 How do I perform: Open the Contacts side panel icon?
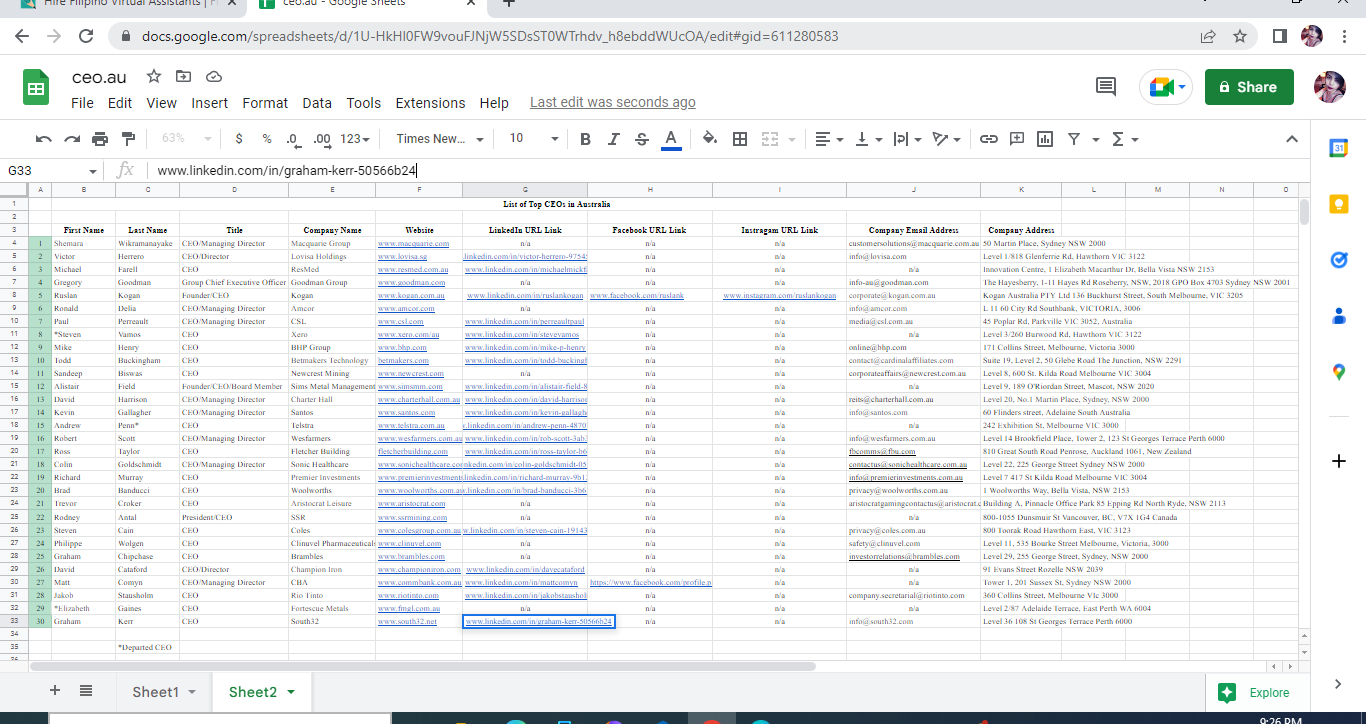tap(1339, 316)
